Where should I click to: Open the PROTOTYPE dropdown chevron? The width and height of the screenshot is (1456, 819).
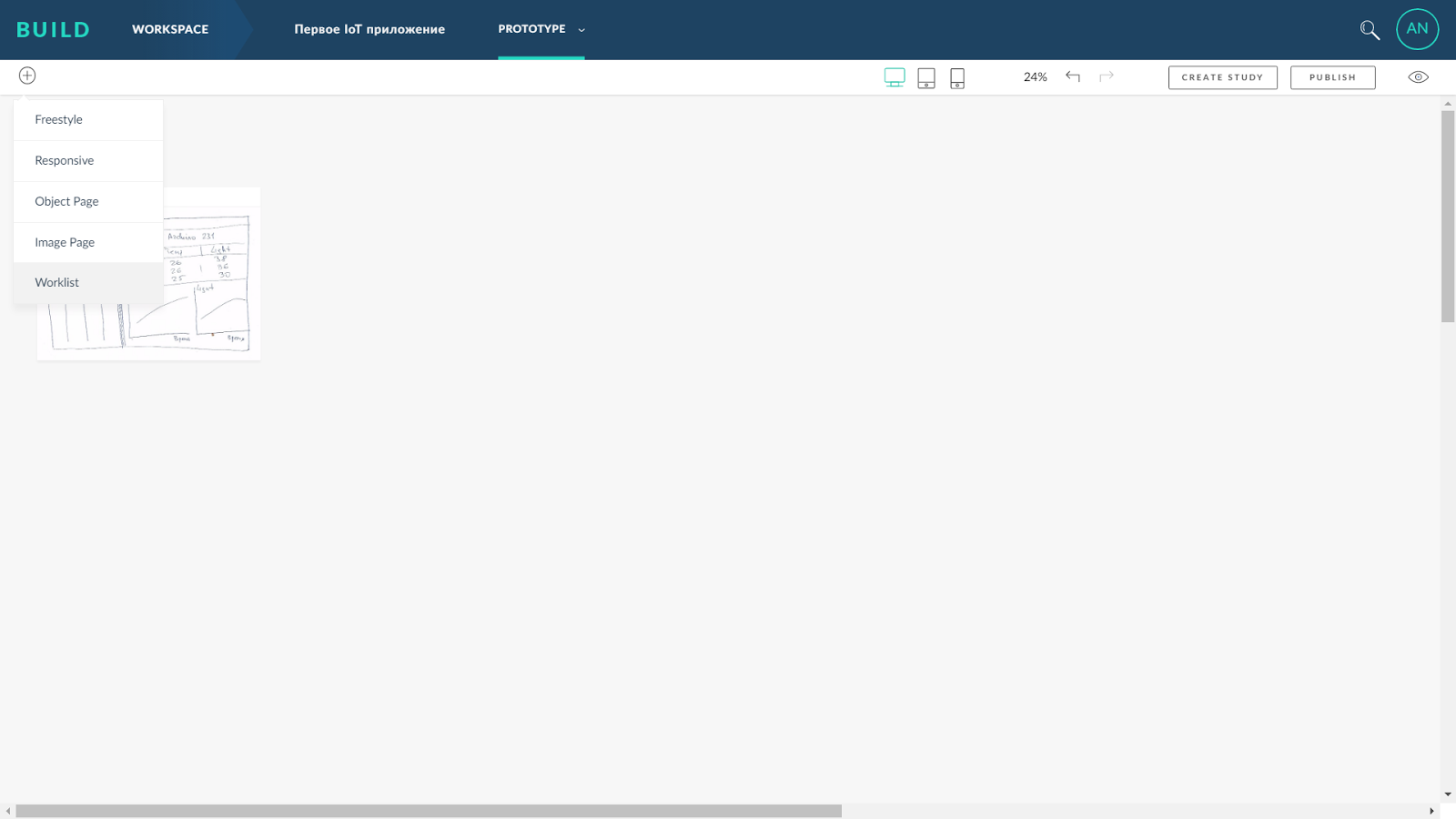tap(581, 29)
